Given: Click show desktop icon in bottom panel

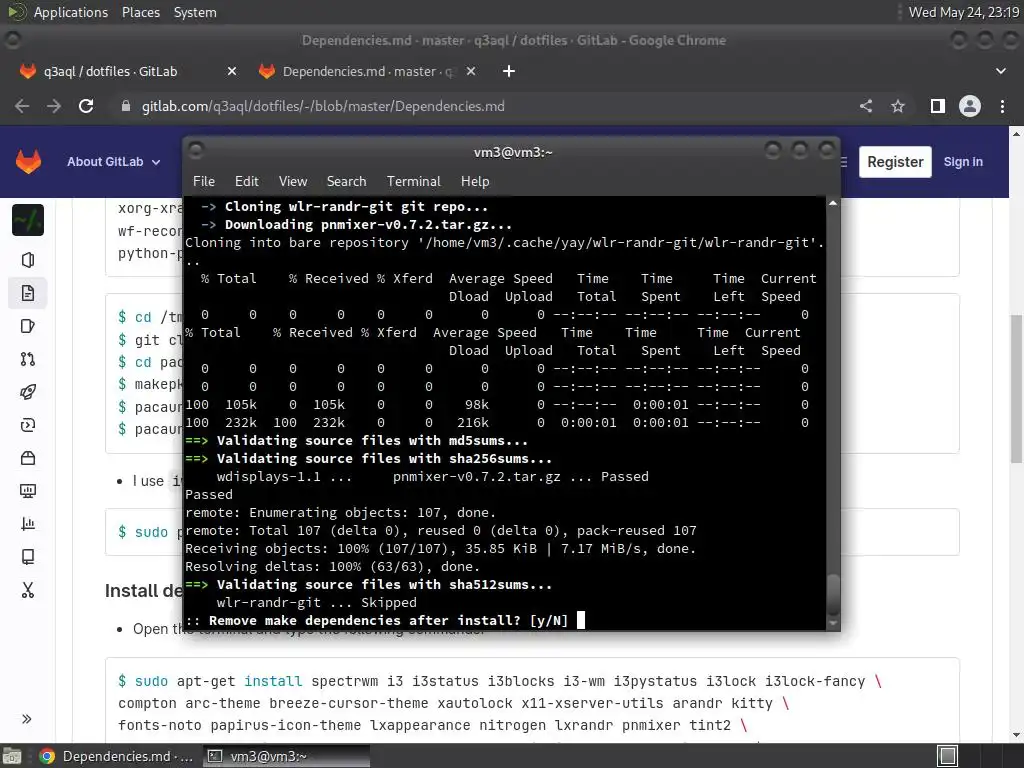Looking at the screenshot, I should [12, 756].
